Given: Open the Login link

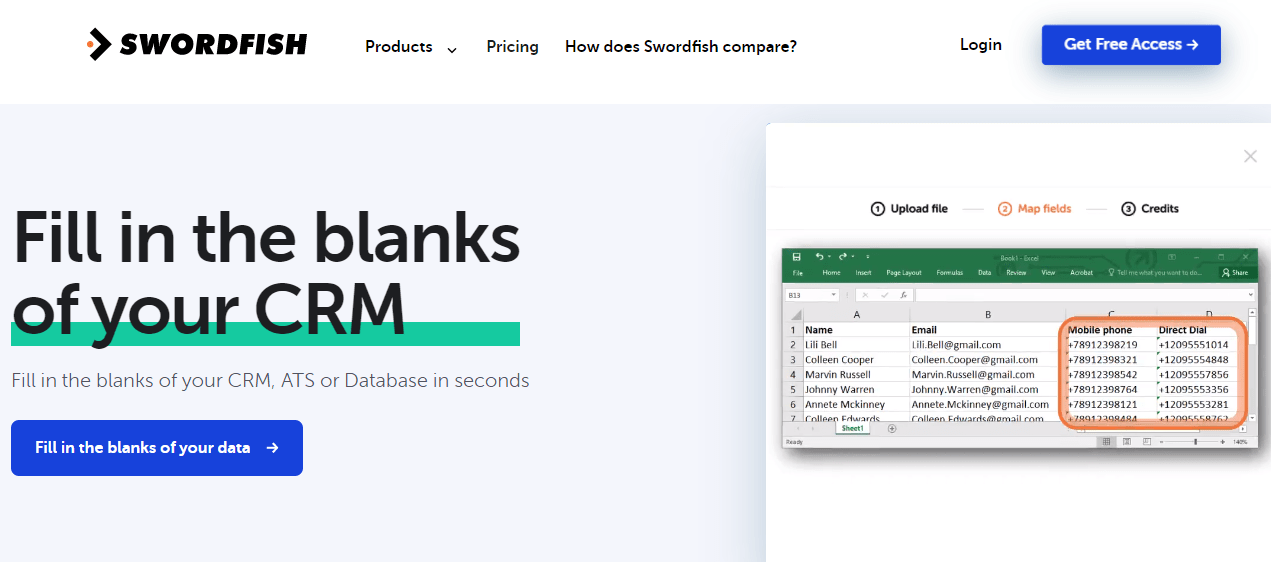Looking at the screenshot, I should 981,44.
